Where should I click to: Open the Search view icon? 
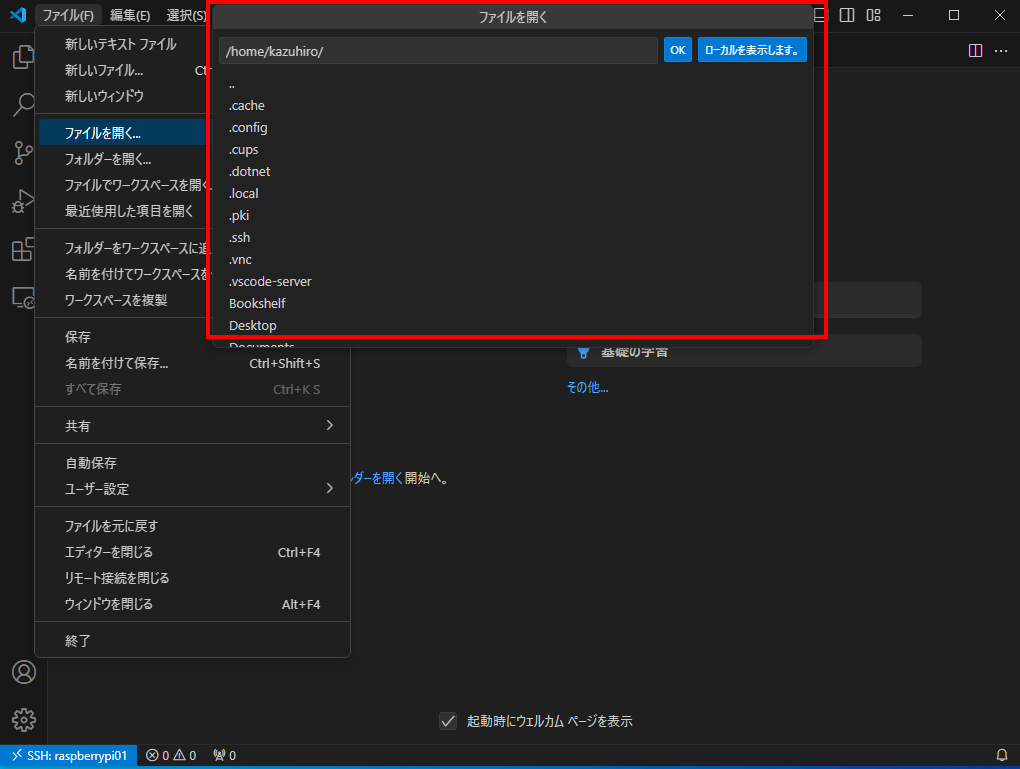pyautogui.click(x=23, y=105)
